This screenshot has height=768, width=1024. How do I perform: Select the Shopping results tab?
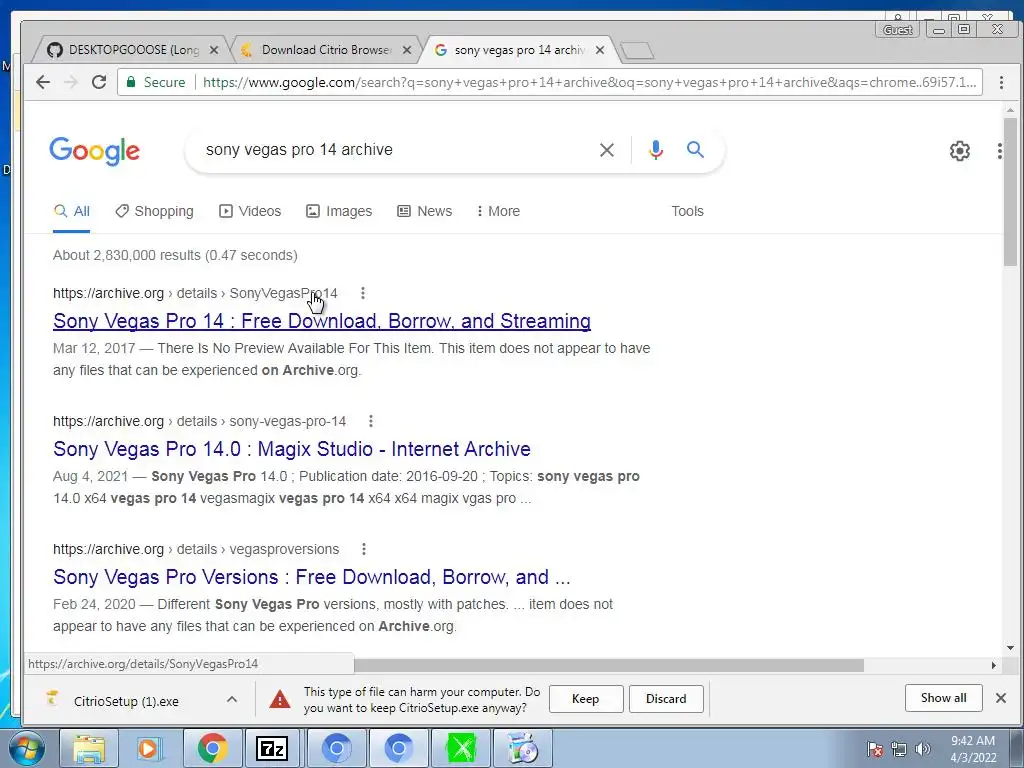[155, 211]
